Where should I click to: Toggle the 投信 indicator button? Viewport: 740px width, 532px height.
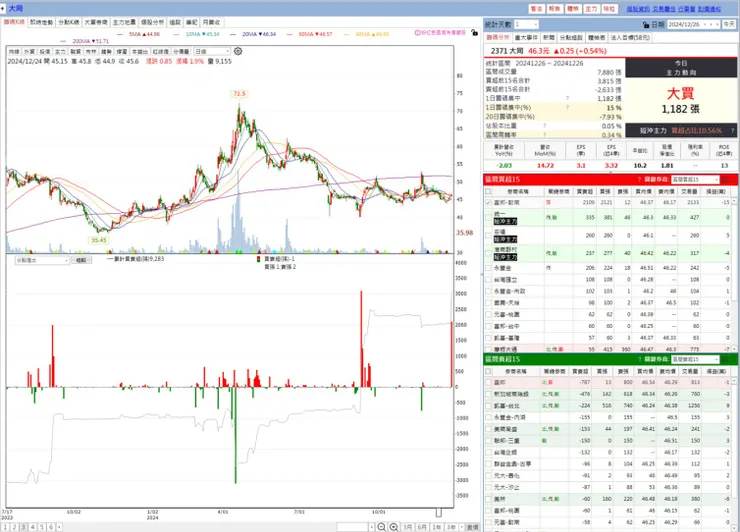(x=45, y=51)
